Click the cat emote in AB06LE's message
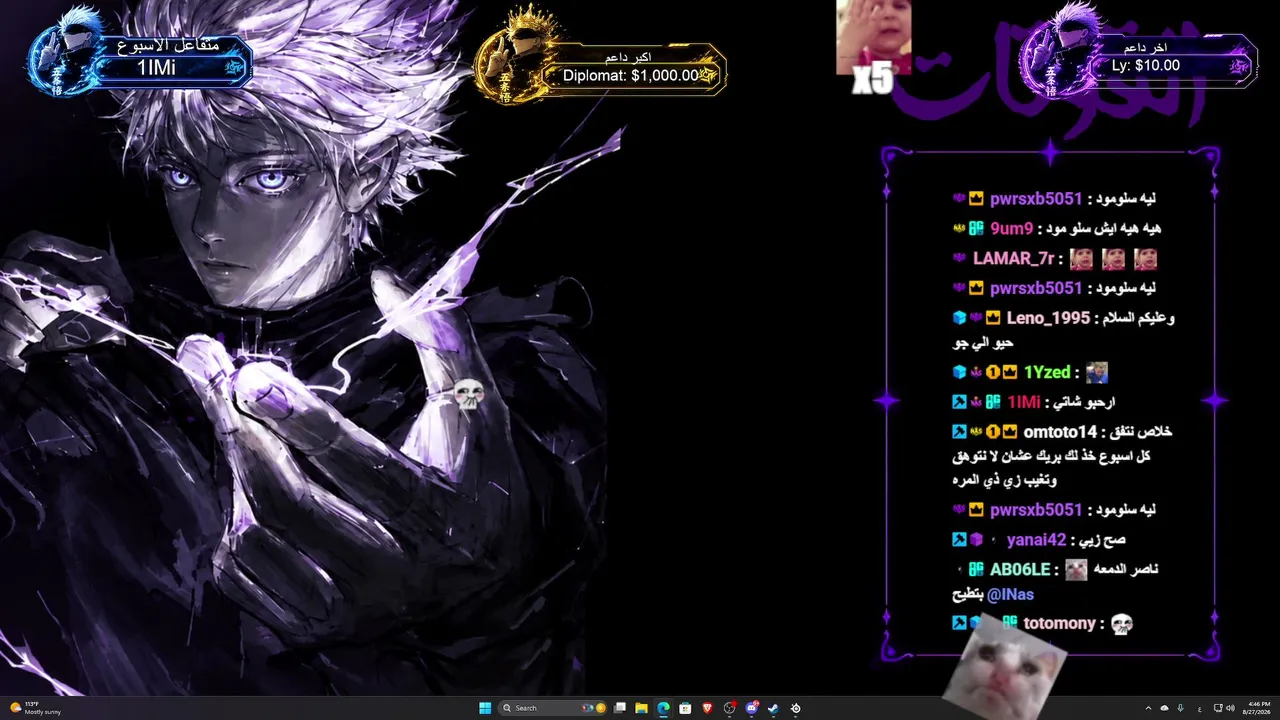This screenshot has width=1280, height=720. pos(1076,570)
